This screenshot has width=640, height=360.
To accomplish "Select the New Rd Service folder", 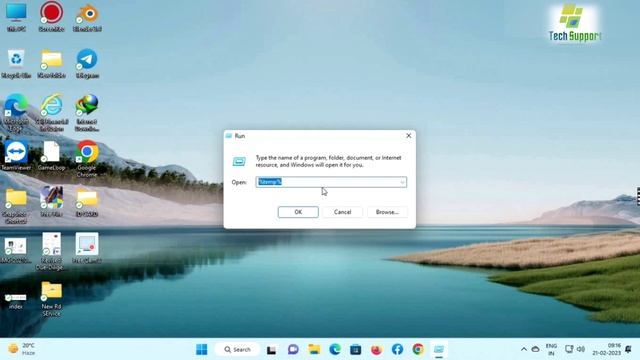I will pos(51,299).
